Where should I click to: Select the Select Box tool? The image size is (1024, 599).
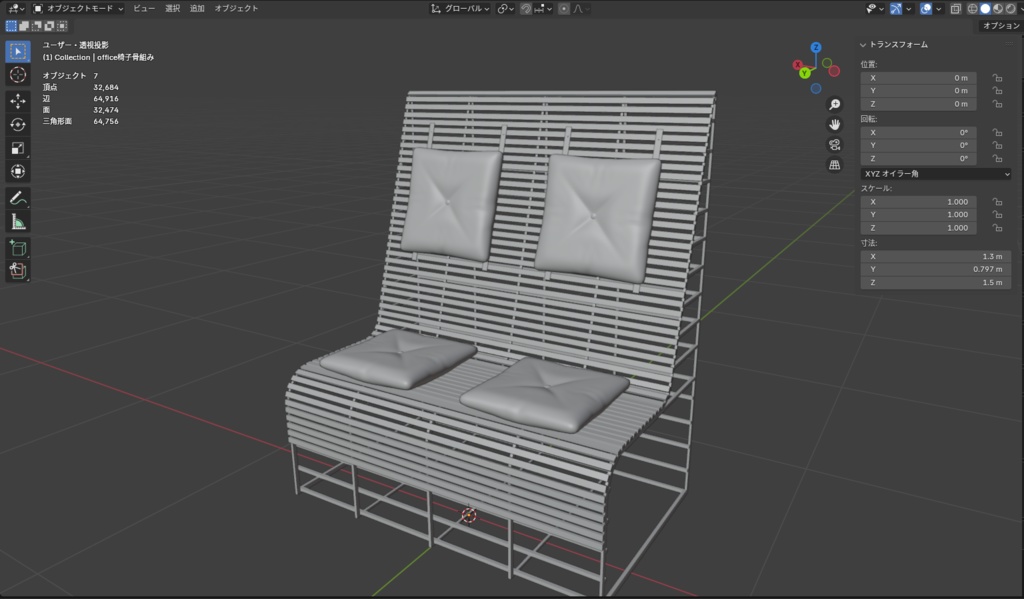point(18,52)
